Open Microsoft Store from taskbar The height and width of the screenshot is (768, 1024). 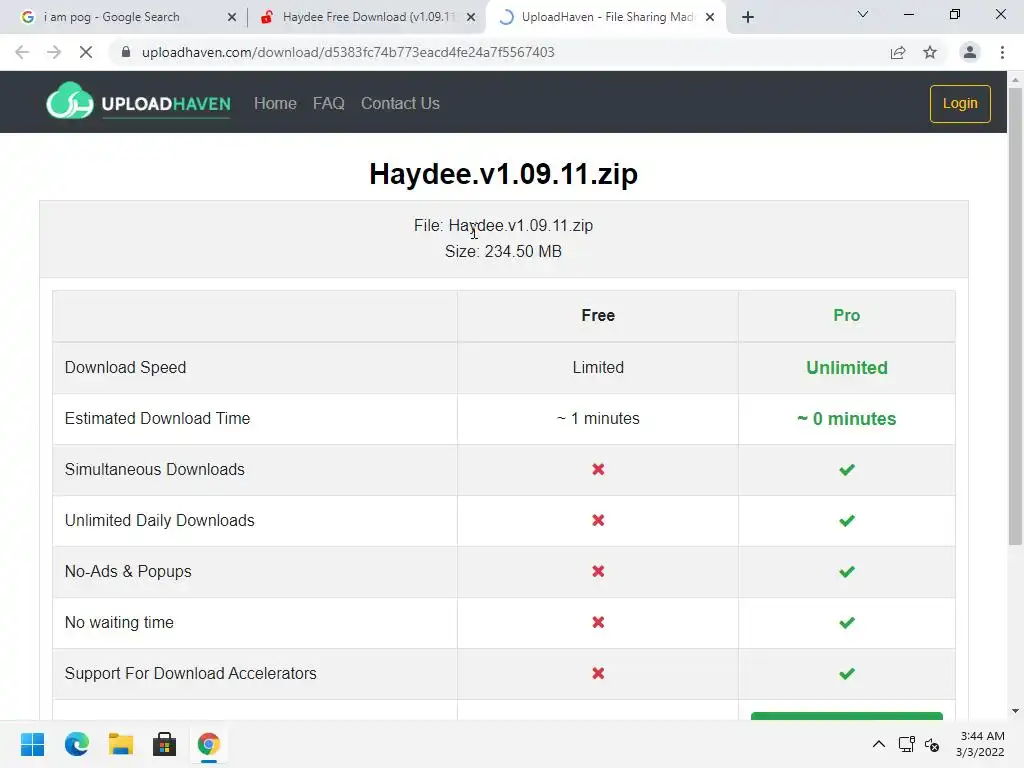click(x=165, y=744)
